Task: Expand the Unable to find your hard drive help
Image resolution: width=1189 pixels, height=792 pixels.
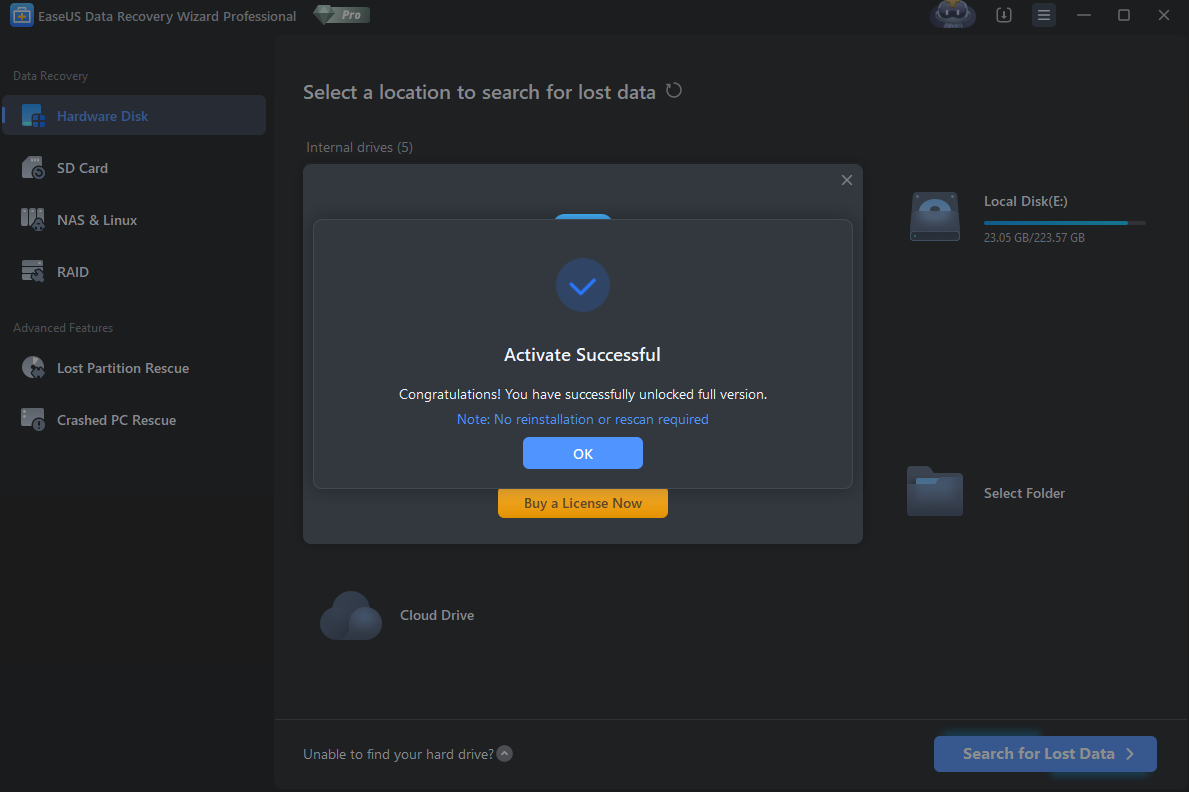Action: (x=504, y=753)
